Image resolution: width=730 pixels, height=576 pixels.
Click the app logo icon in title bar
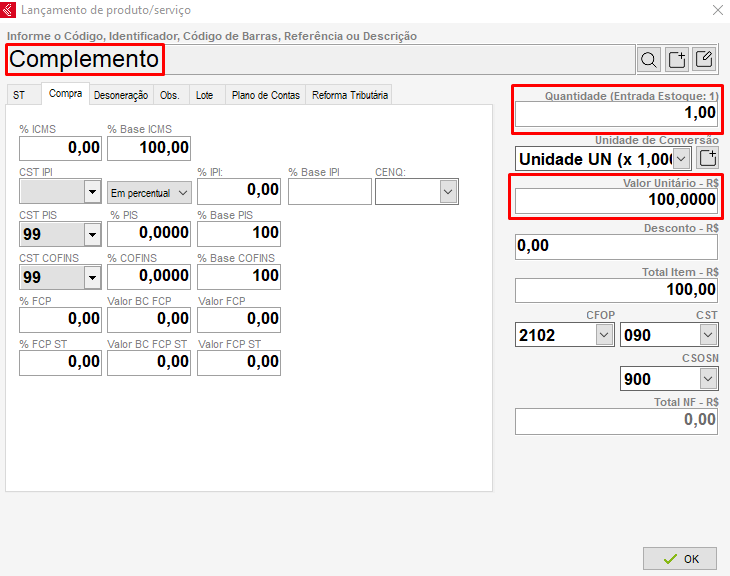pos(8,9)
